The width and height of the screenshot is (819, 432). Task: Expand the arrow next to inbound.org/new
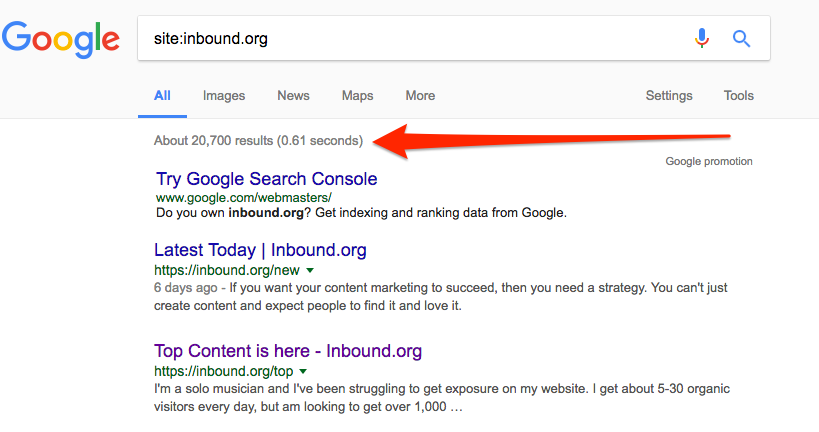310,271
